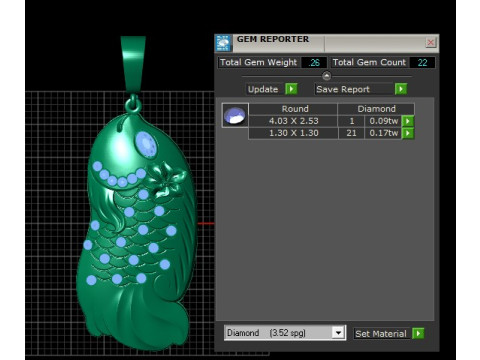Select the Total Gem Weight value .26
This screenshot has width=480, height=360.
[x=314, y=62]
